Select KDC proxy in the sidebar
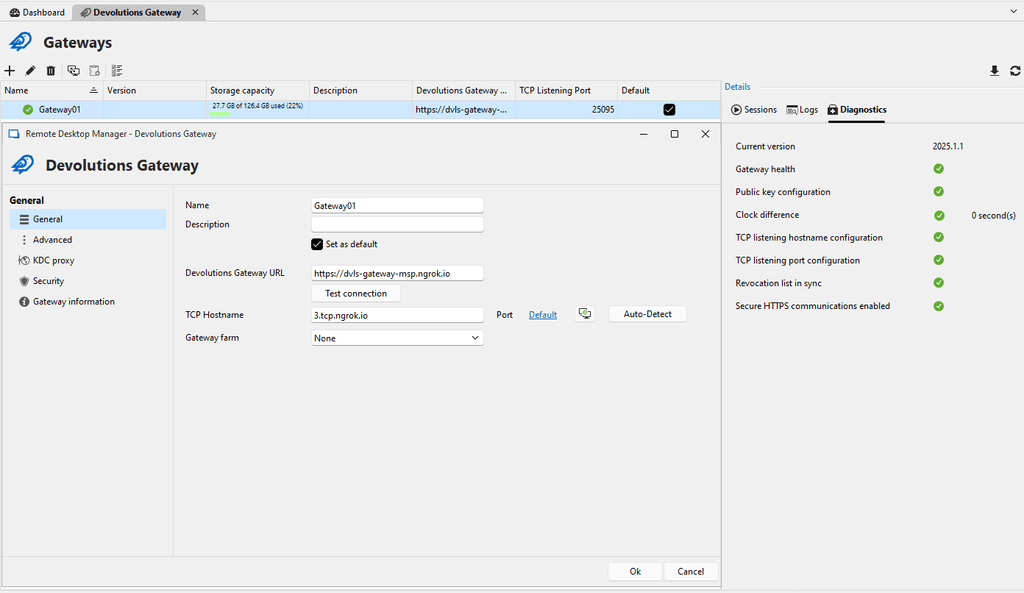 pos(53,260)
